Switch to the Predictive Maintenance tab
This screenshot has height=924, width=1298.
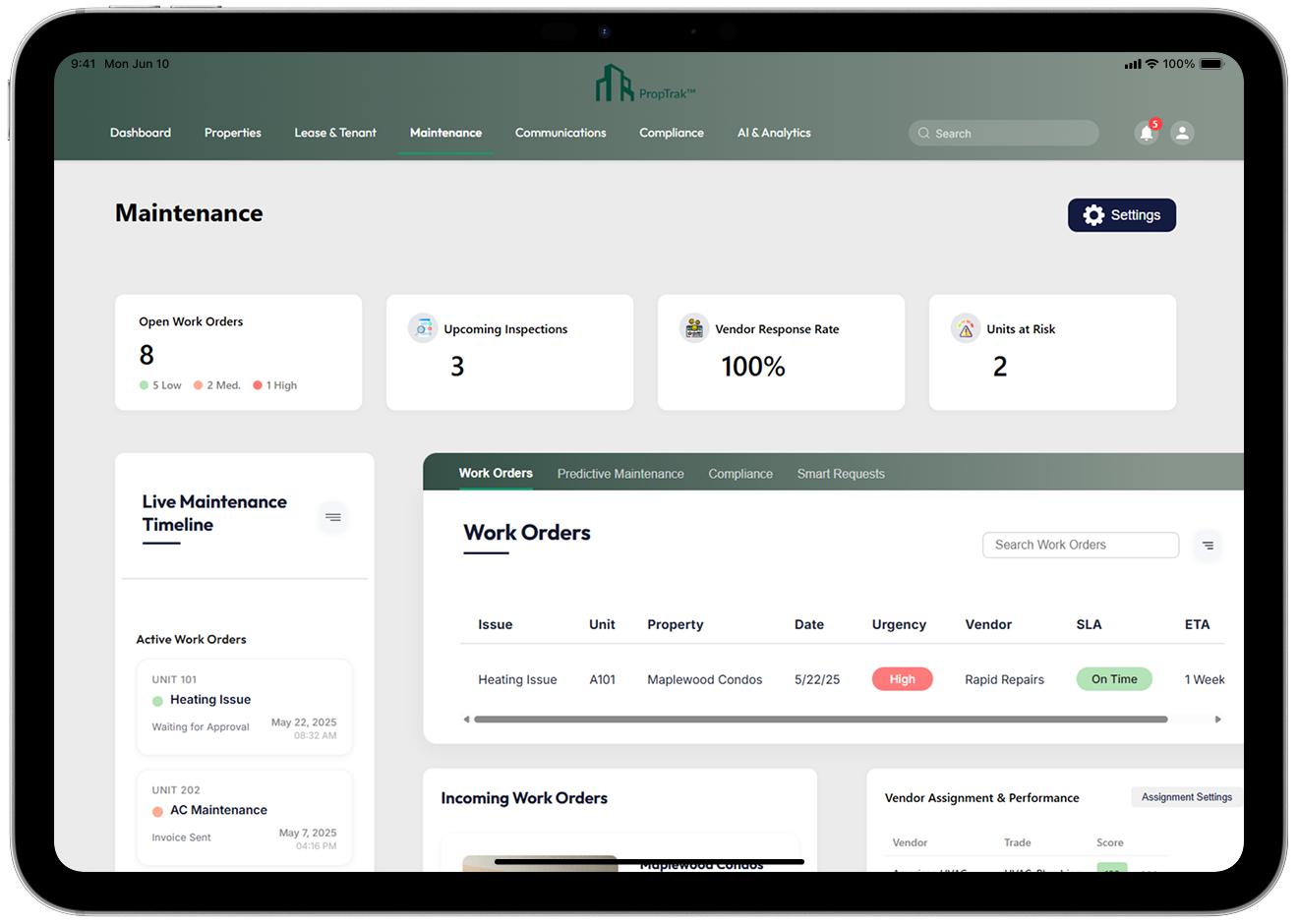(x=620, y=474)
